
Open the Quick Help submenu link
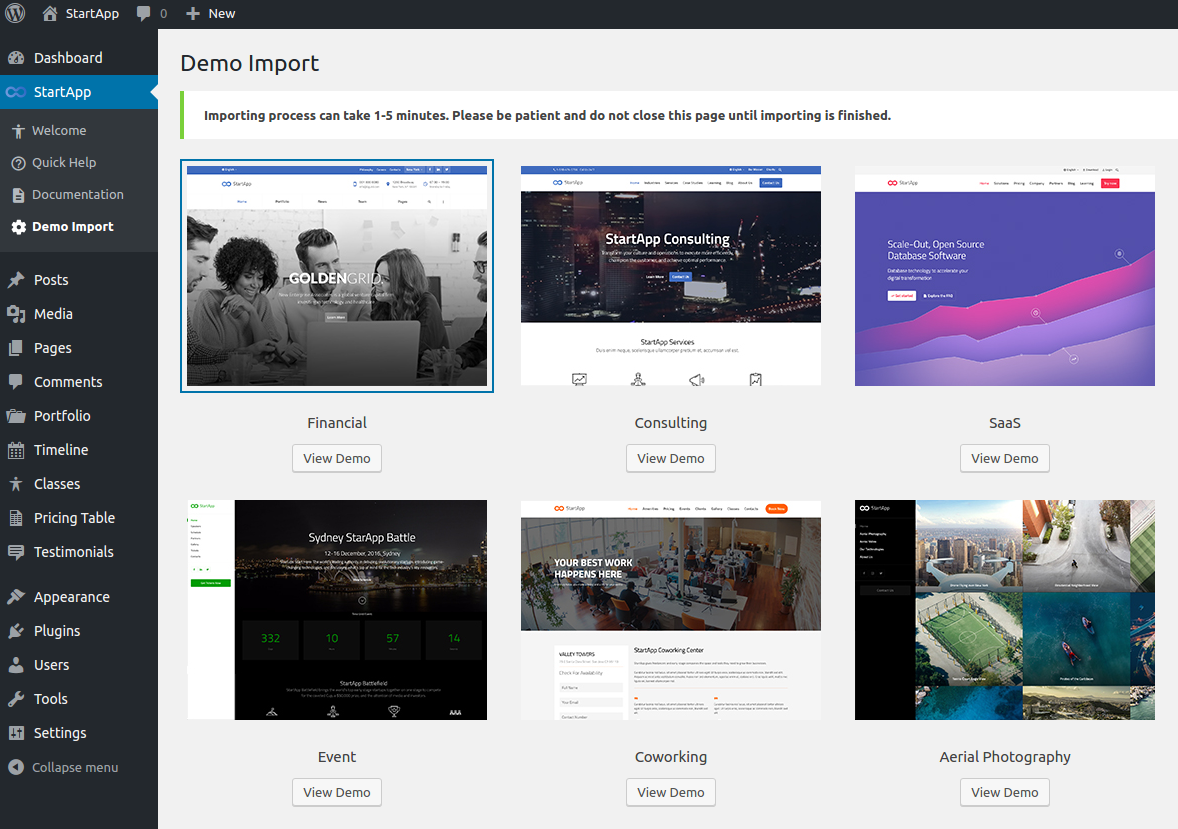(64, 162)
